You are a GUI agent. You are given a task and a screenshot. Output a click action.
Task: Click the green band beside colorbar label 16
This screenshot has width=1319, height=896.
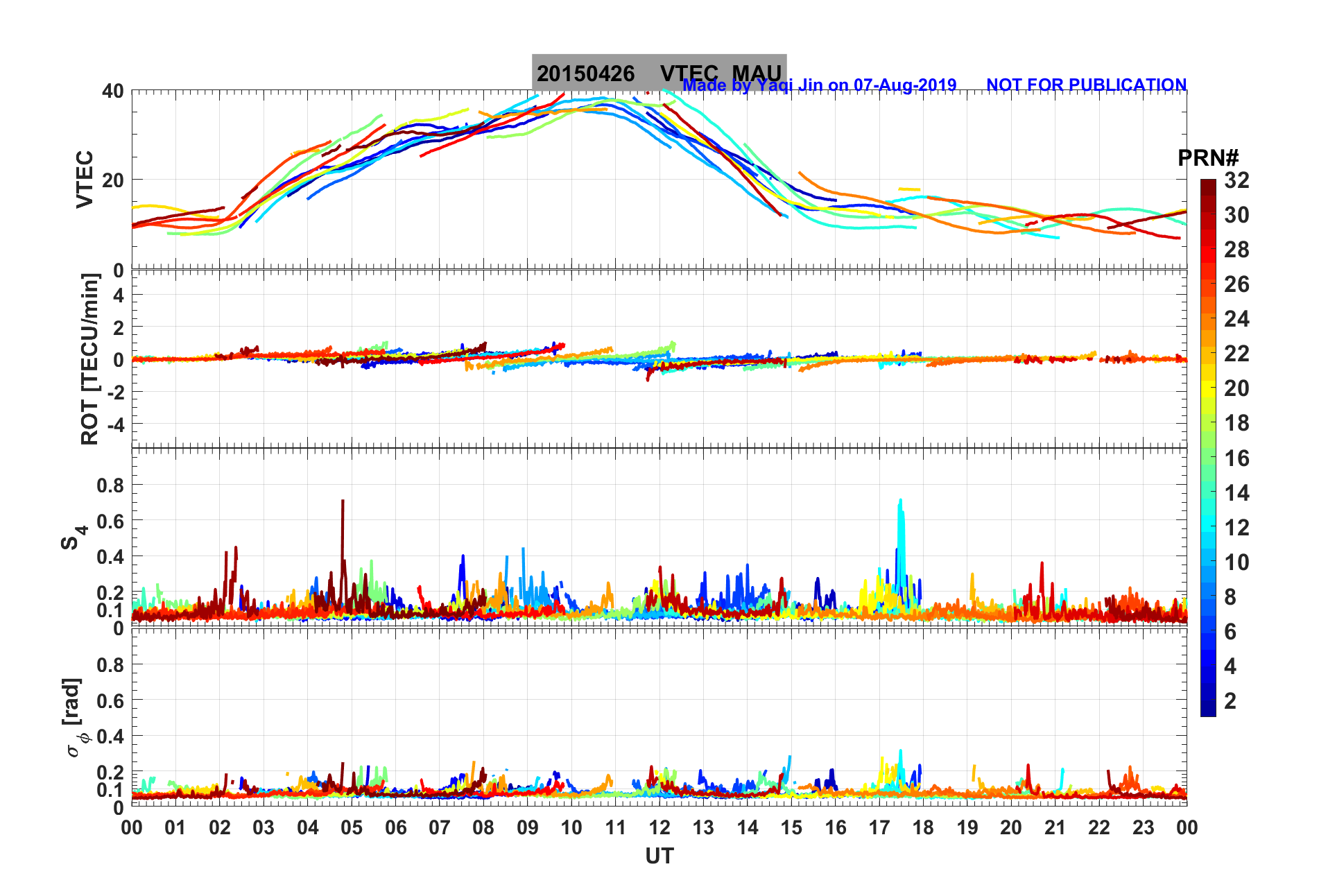[x=1208, y=458]
